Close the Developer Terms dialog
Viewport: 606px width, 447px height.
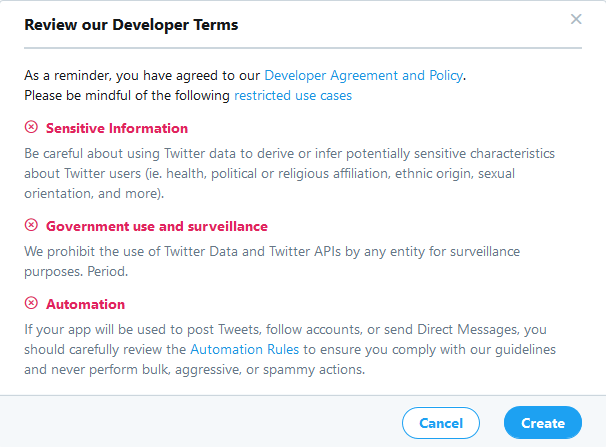576,19
